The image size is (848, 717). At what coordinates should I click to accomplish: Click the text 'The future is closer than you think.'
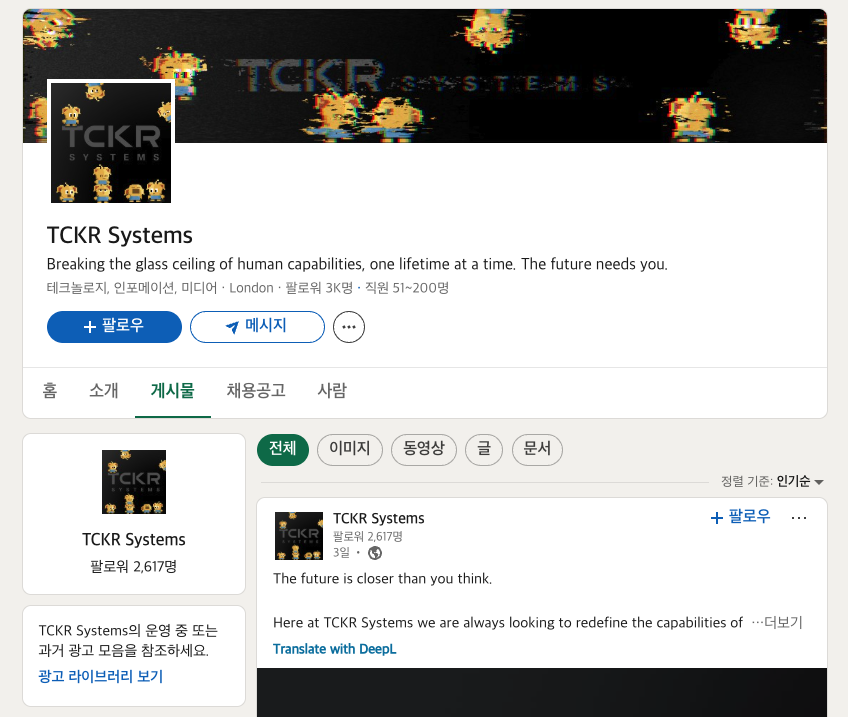tap(383, 579)
